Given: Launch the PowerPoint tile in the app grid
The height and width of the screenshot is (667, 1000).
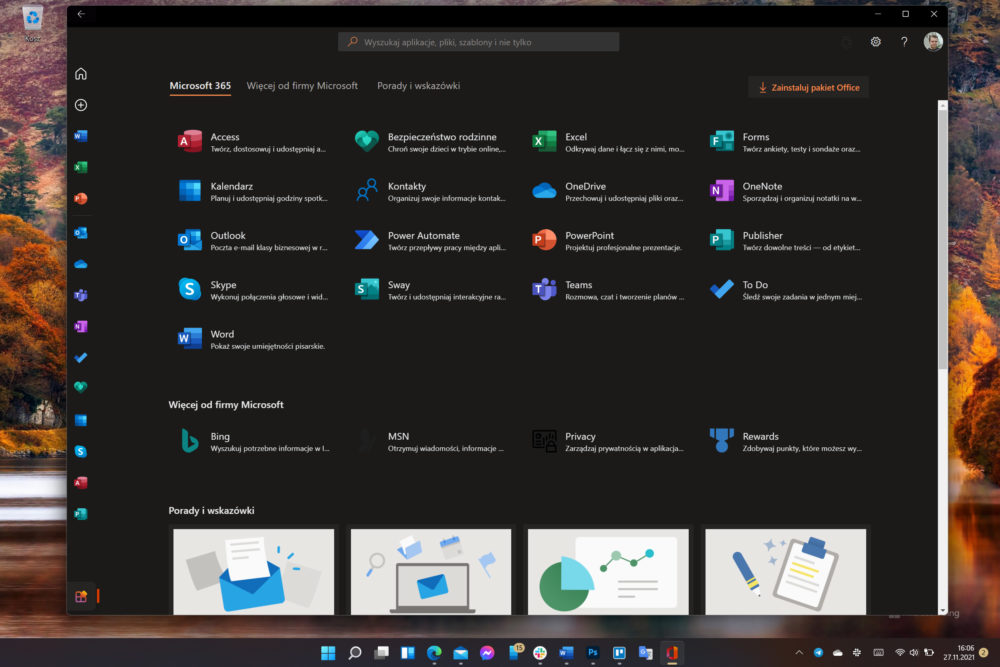Looking at the screenshot, I should coord(608,240).
